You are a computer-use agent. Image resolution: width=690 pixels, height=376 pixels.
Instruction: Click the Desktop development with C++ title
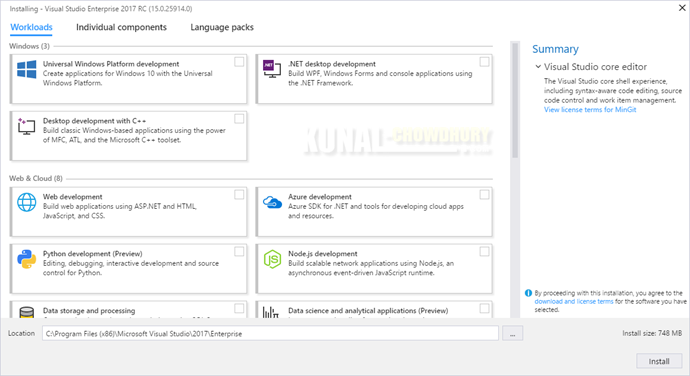click(94, 121)
